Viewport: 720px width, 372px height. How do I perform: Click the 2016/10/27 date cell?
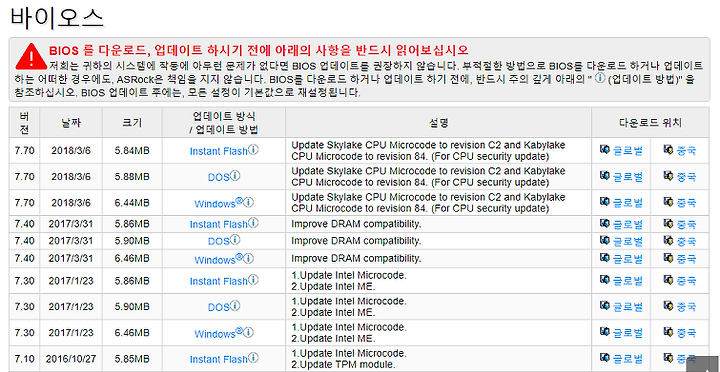(71, 359)
